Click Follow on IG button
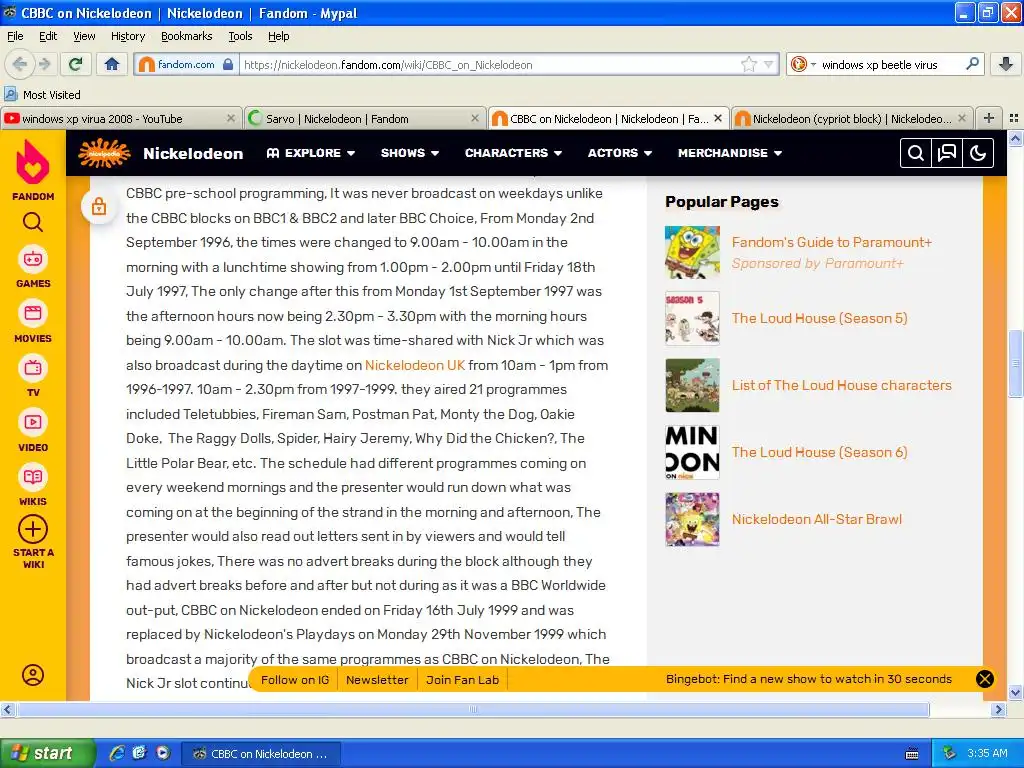1024x768 pixels. pyautogui.click(x=295, y=680)
